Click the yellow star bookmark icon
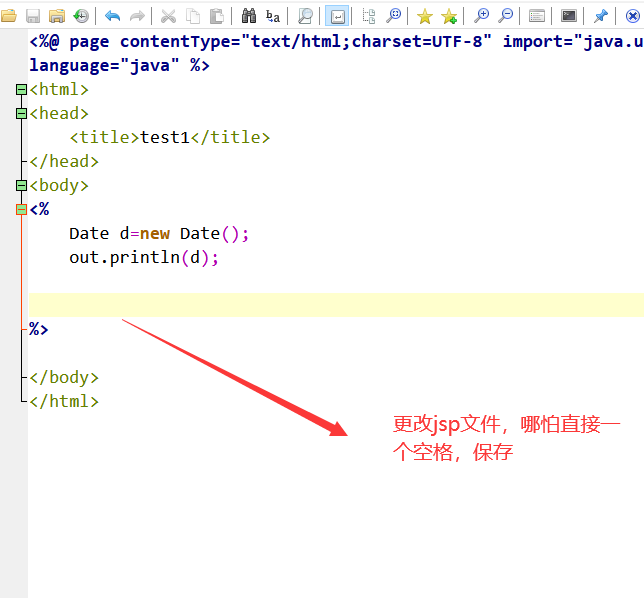 point(425,16)
